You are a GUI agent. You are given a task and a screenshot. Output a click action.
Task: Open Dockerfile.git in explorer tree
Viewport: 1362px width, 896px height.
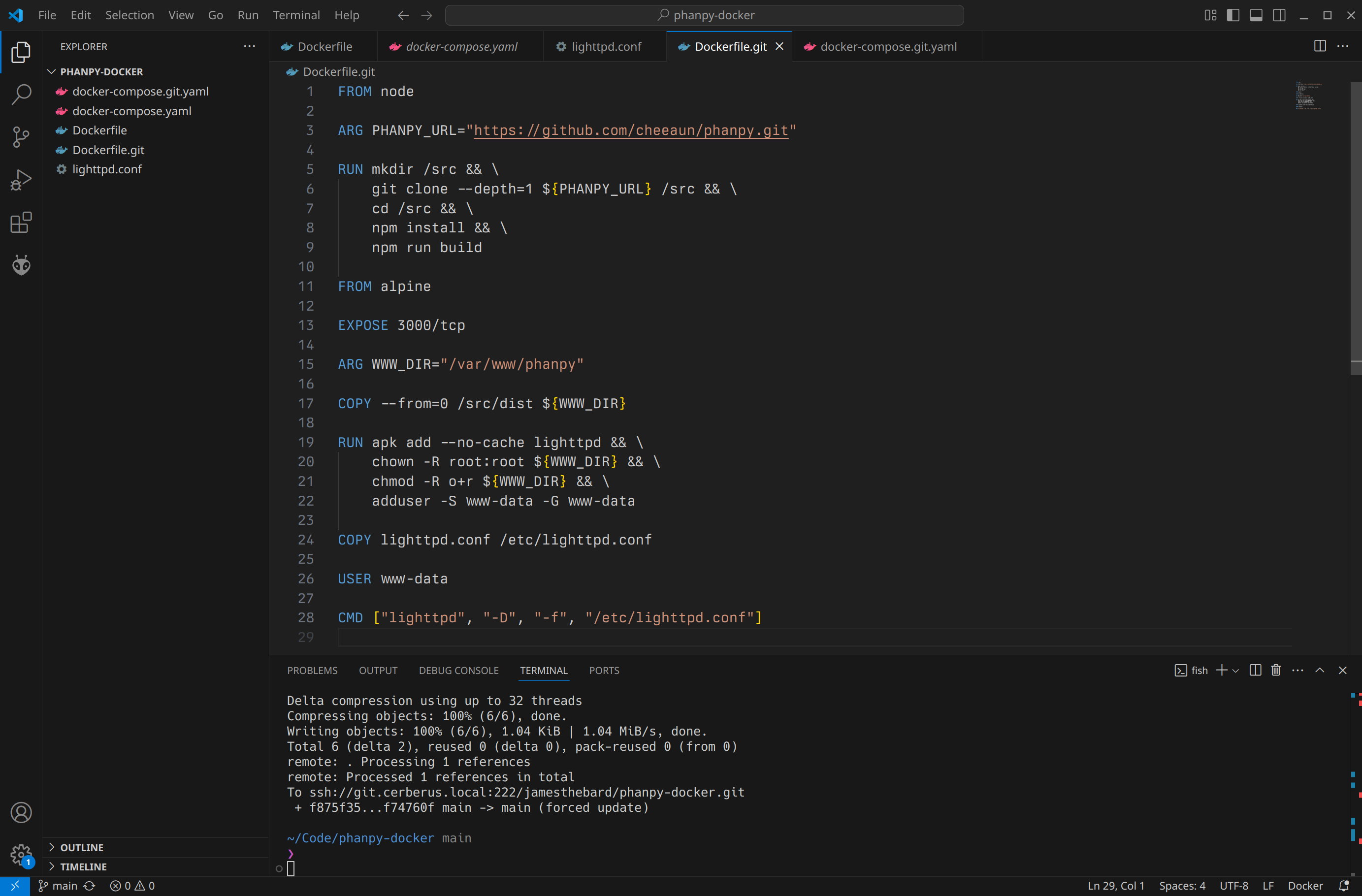point(156,150)
